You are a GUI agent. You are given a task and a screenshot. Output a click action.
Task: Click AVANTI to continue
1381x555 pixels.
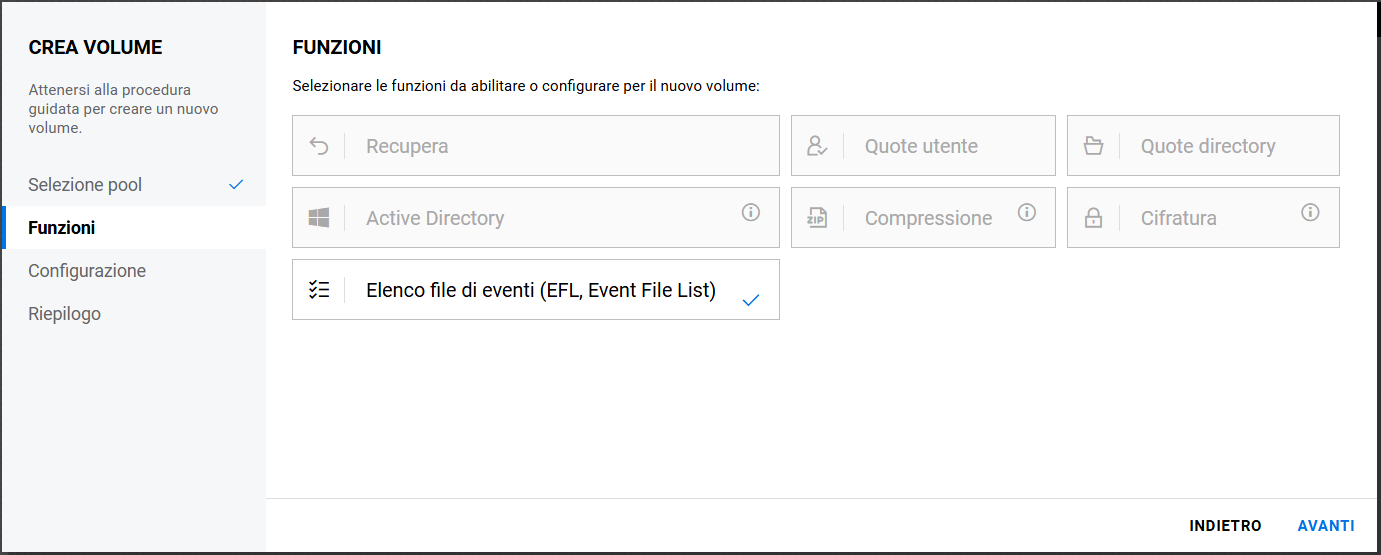point(1326,526)
